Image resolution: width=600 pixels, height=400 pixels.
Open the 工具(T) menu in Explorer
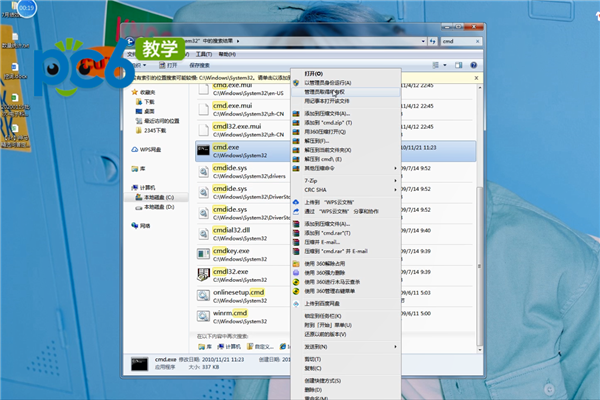(204, 54)
